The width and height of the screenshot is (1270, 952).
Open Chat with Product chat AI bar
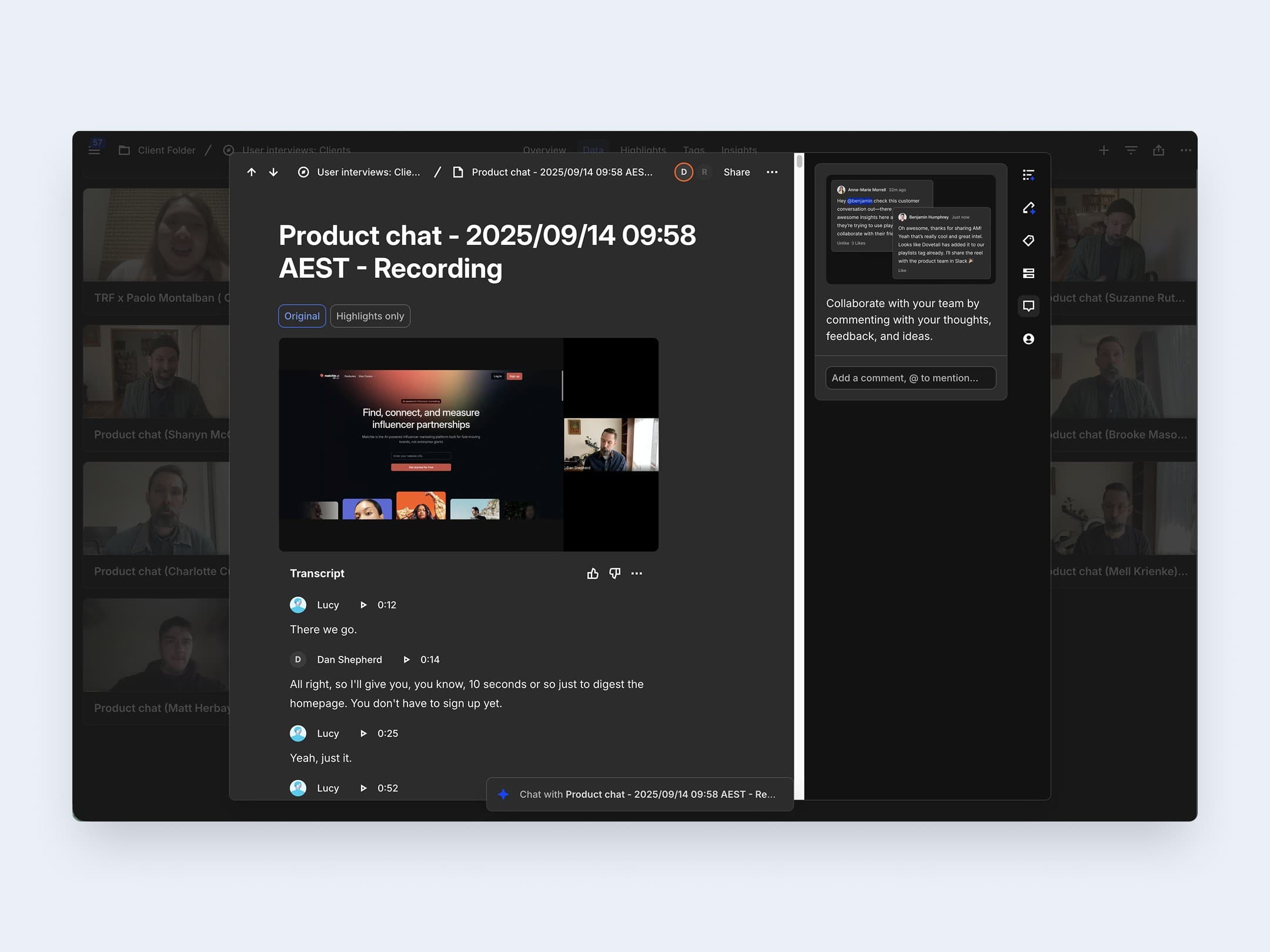point(640,795)
